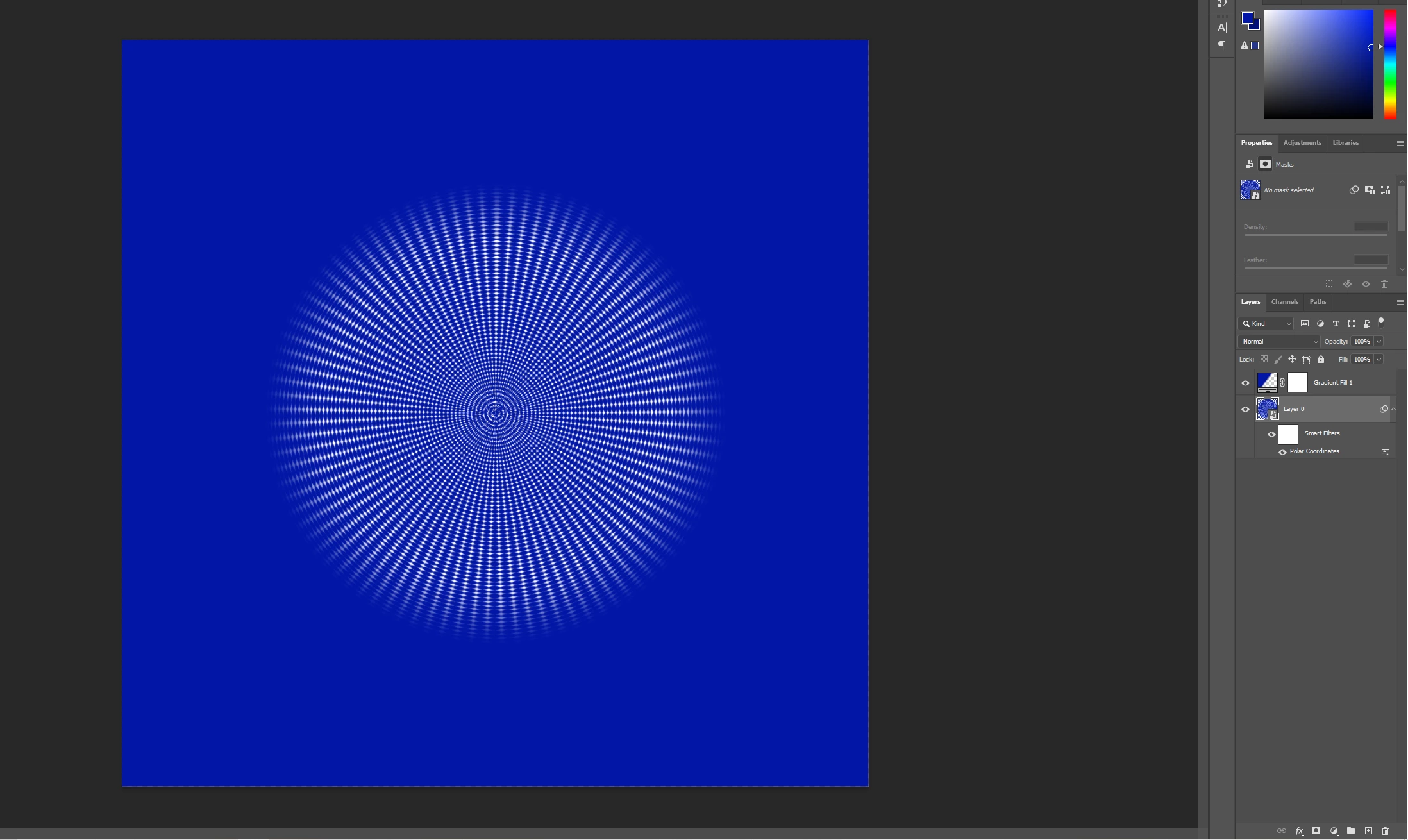Image resolution: width=1408 pixels, height=840 pixels.
Task: Click the add layer style fx icon
Action: [1299, 831]
